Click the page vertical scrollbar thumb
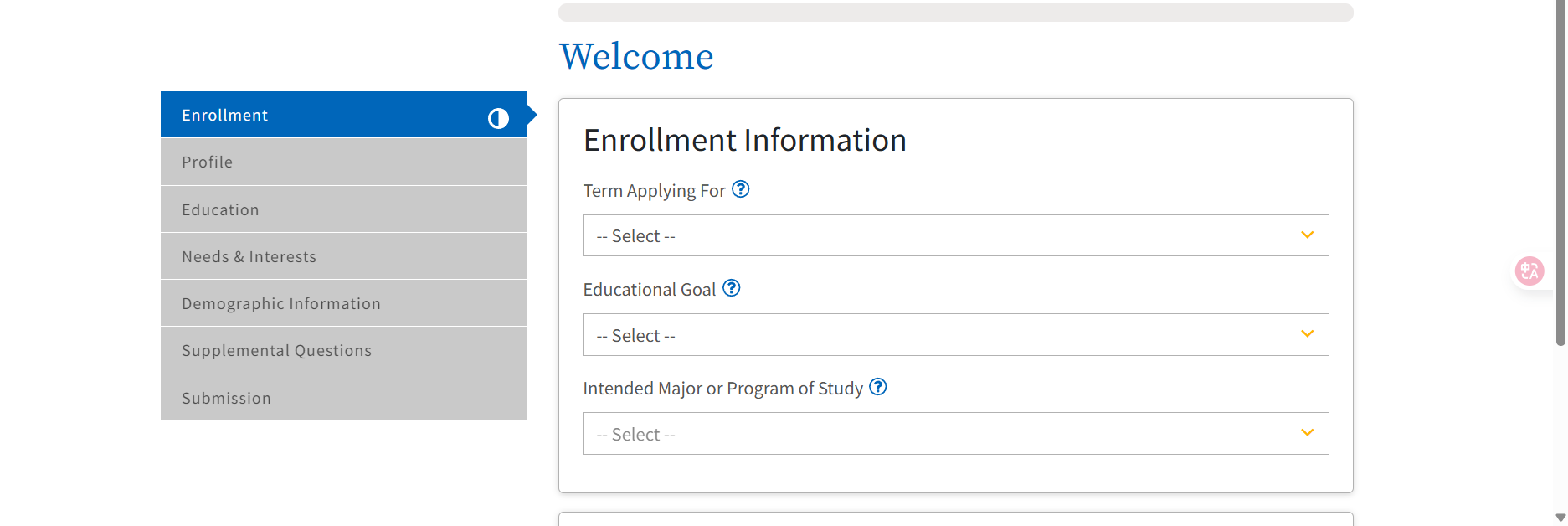The width and height of the screenshot is (1568, 526). point(1560,173)
